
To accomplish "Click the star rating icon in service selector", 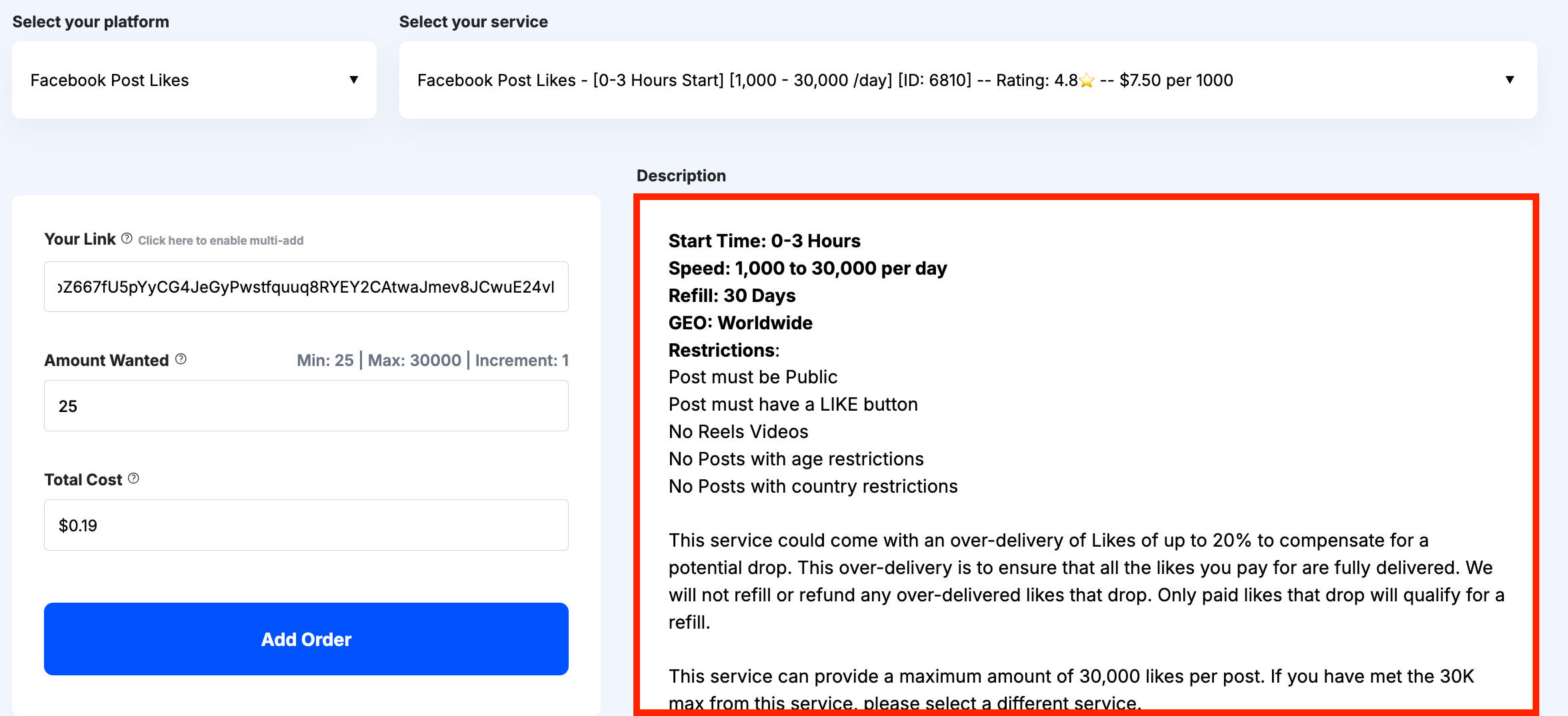I will click(x=1087, y=81).
